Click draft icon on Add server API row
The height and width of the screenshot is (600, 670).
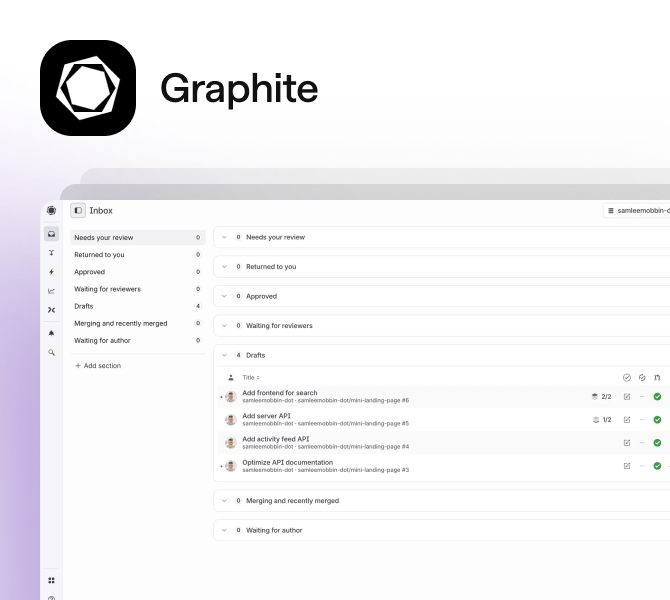[627, 420]
